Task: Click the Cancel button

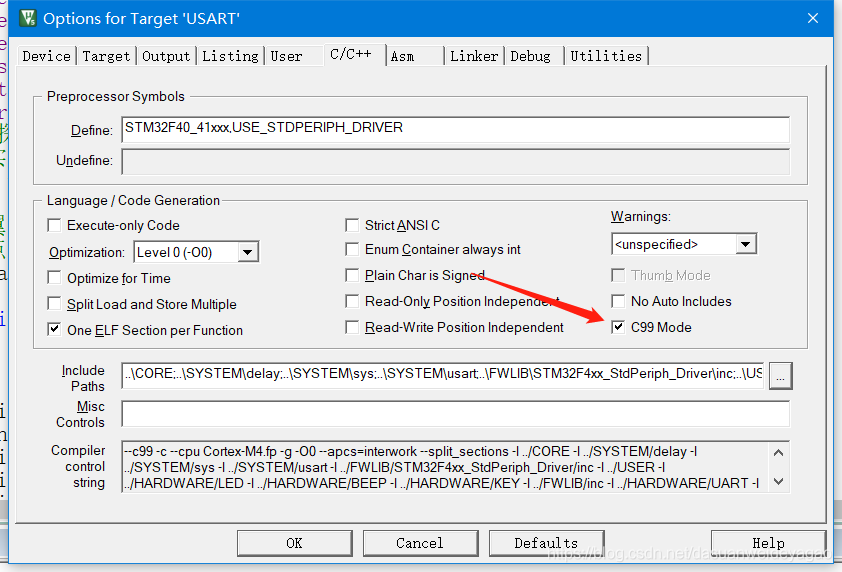Action: click(x=420, y=543)
